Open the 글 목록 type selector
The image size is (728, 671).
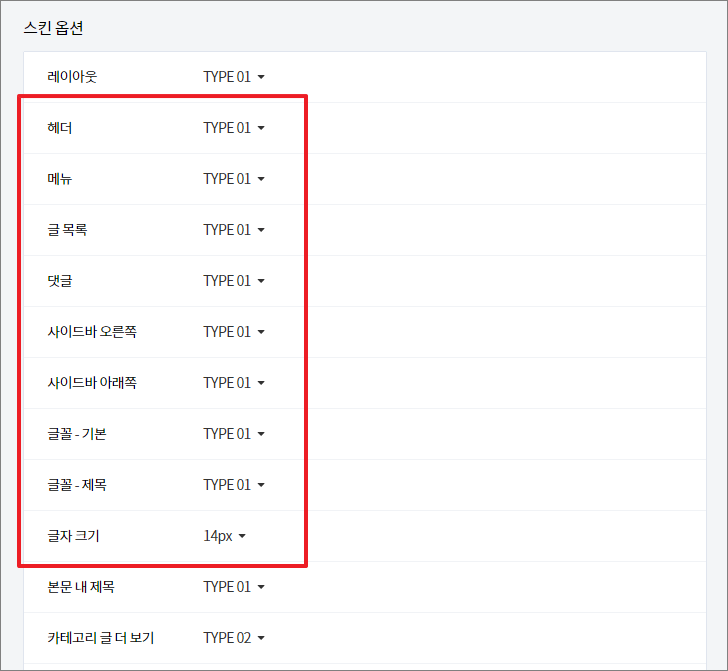click(x=234, y=230)
